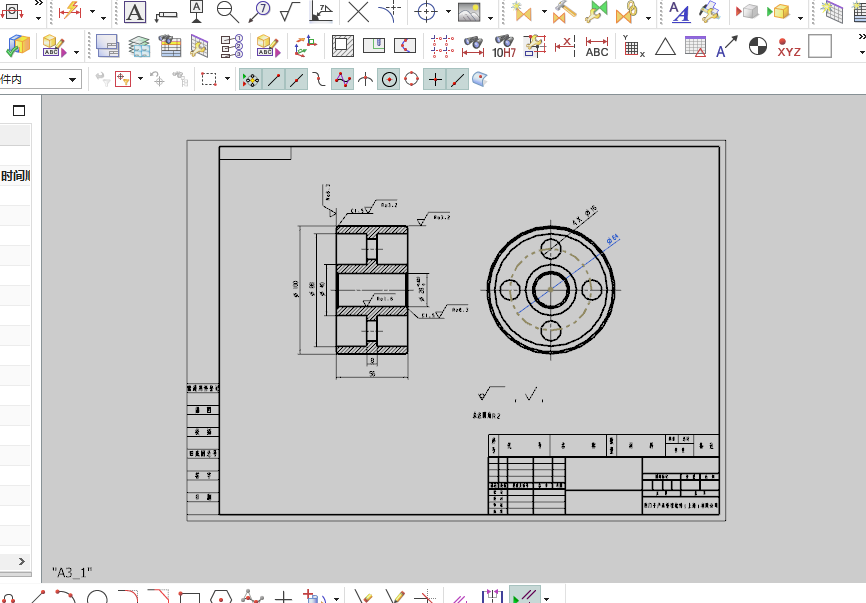Click the panel maximize square in sidebar
The width and height of the screenshot is (866, 603).
point(19,111)
